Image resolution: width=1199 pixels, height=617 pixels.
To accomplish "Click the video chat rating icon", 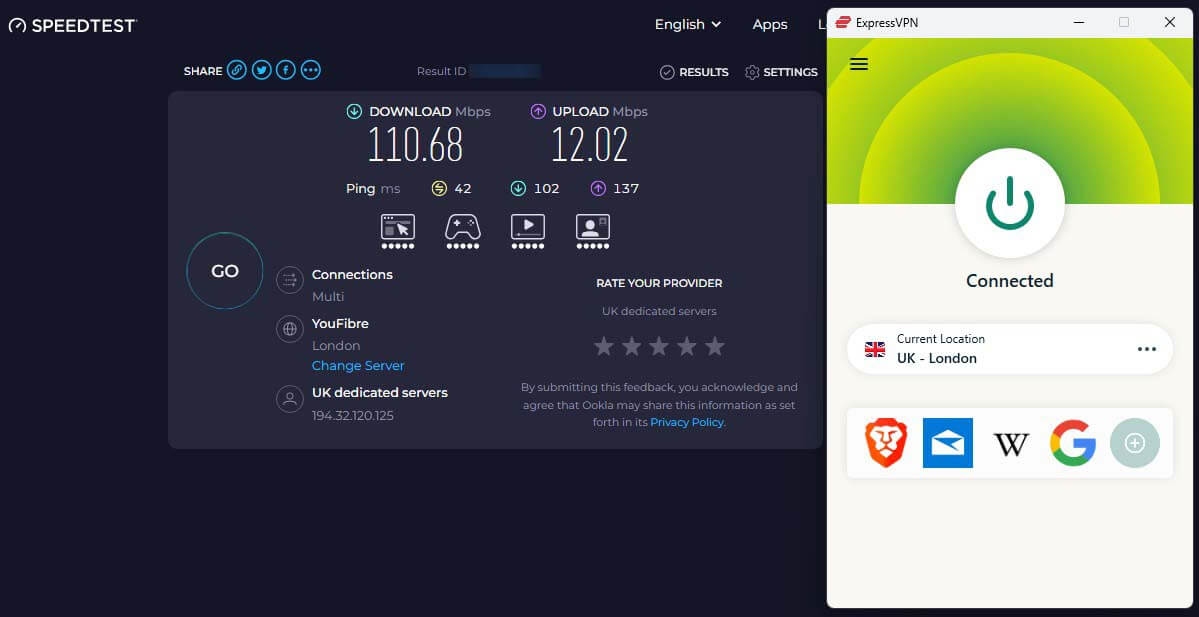I will [593, 232].
